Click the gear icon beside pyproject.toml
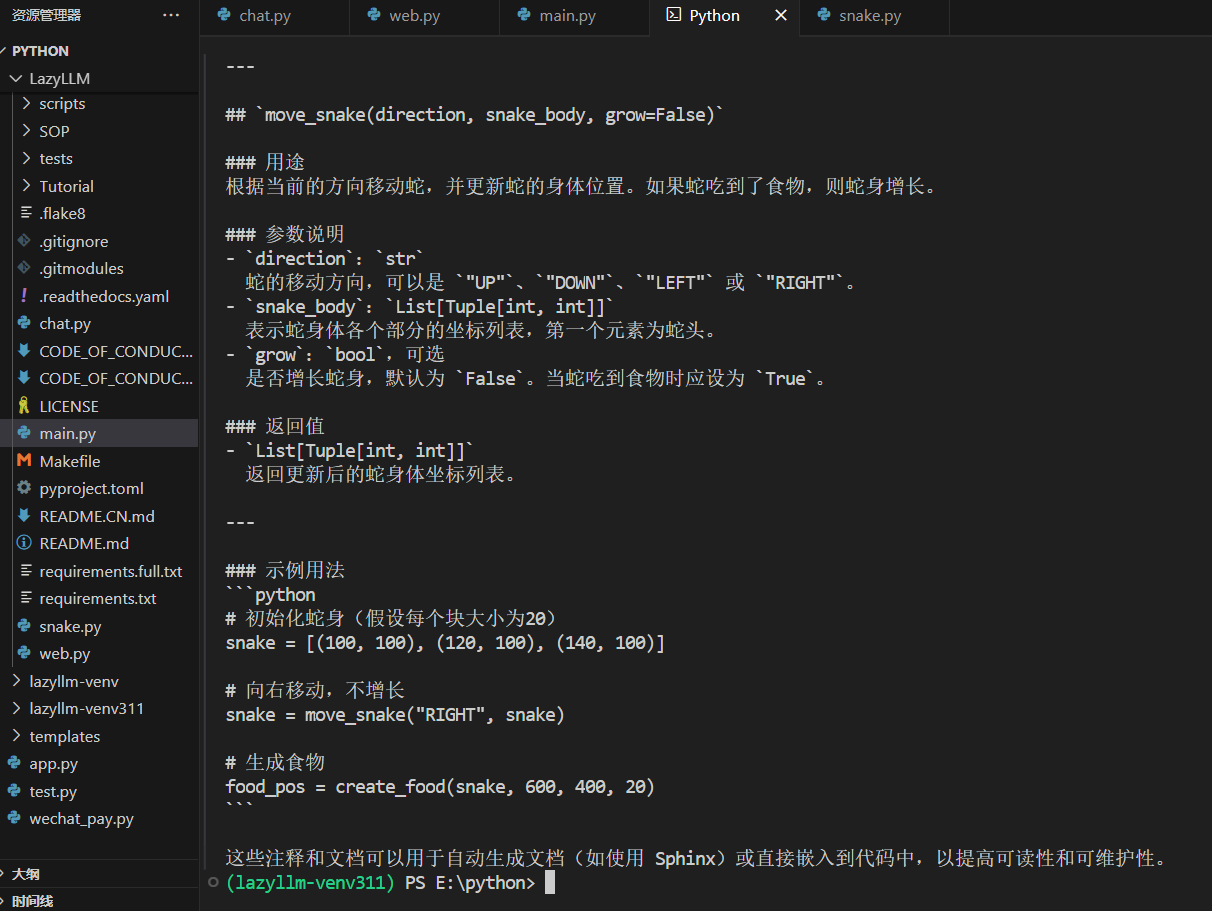The width and height of the screenshot is (1212, 911). pyautogui.click(x=26, y=488)
